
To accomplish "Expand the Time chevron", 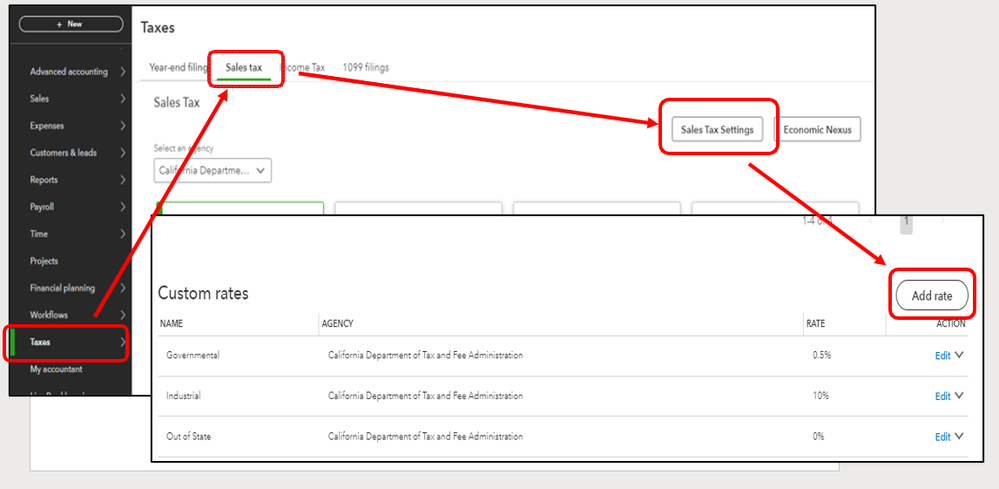I will coord(122,234).
